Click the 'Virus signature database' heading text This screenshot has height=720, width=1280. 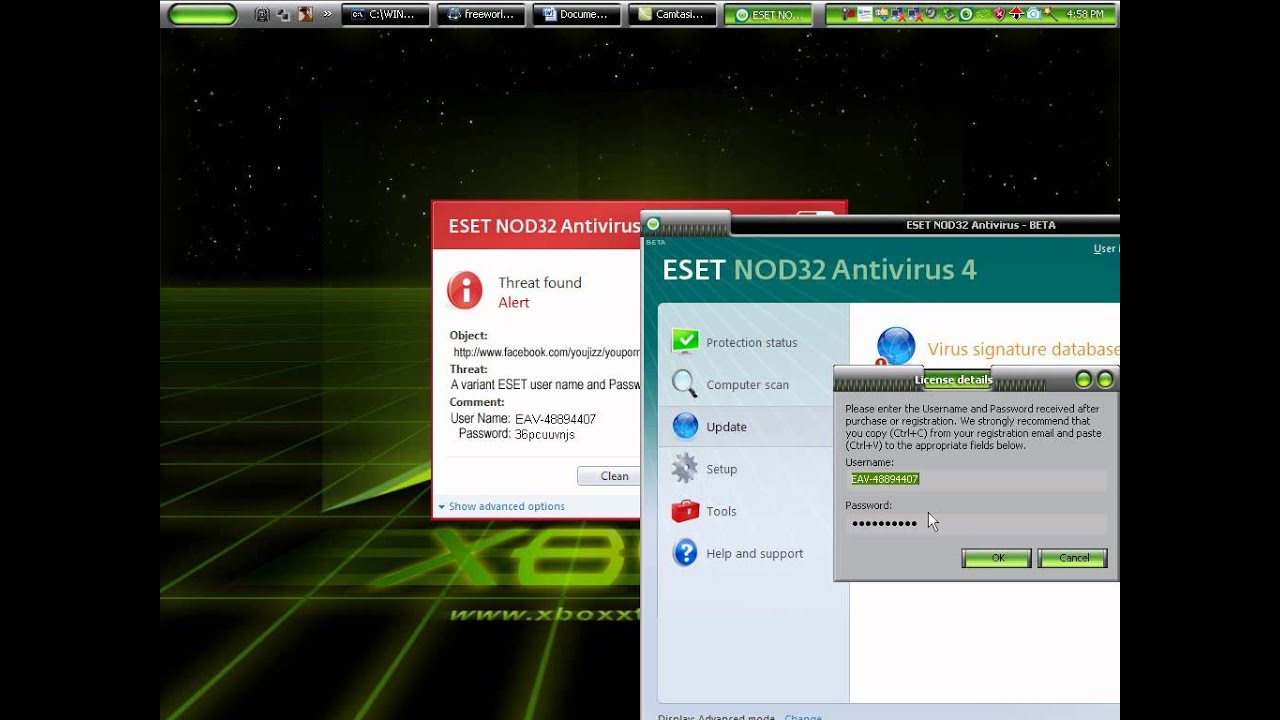pyautogui.click(x=1023, y=349)
